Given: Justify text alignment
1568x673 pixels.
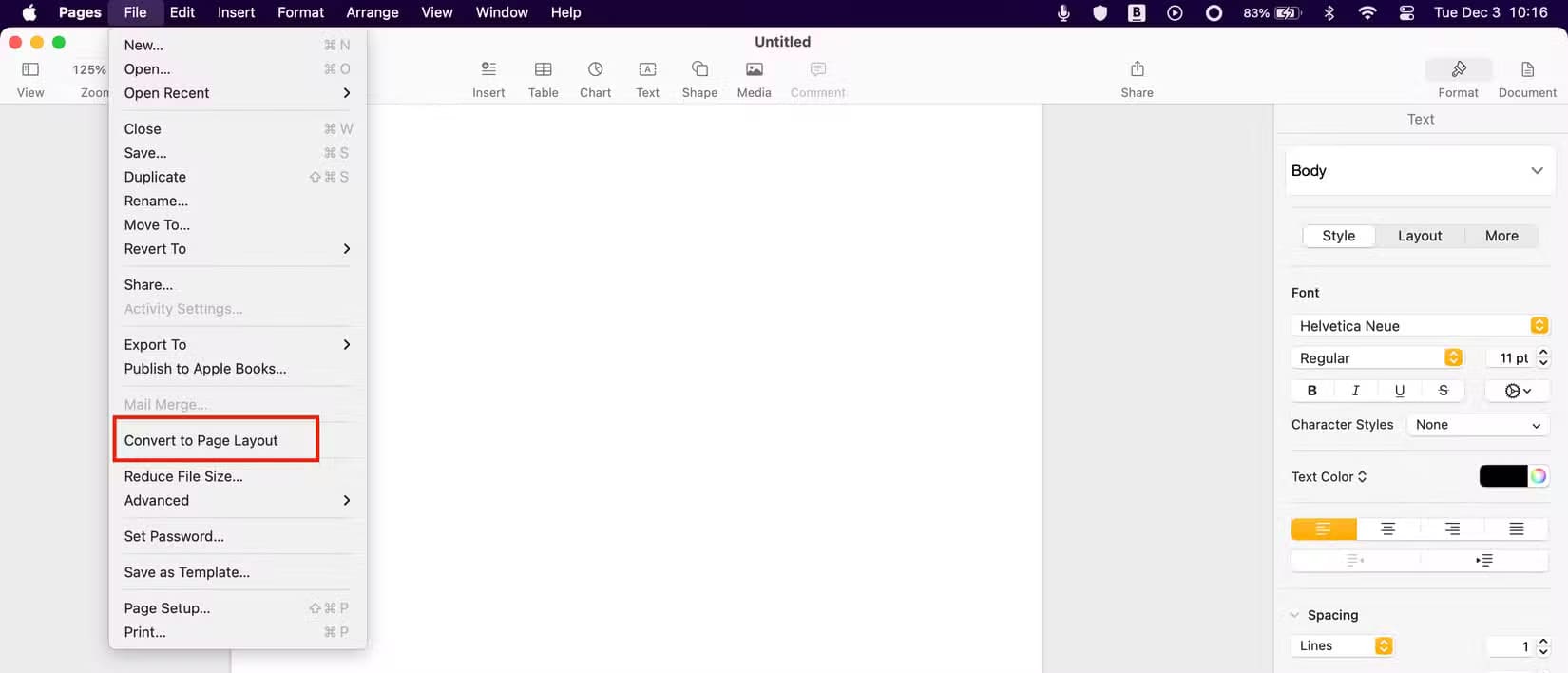Looking at the screenshot, I should [x=1517, y=529].
